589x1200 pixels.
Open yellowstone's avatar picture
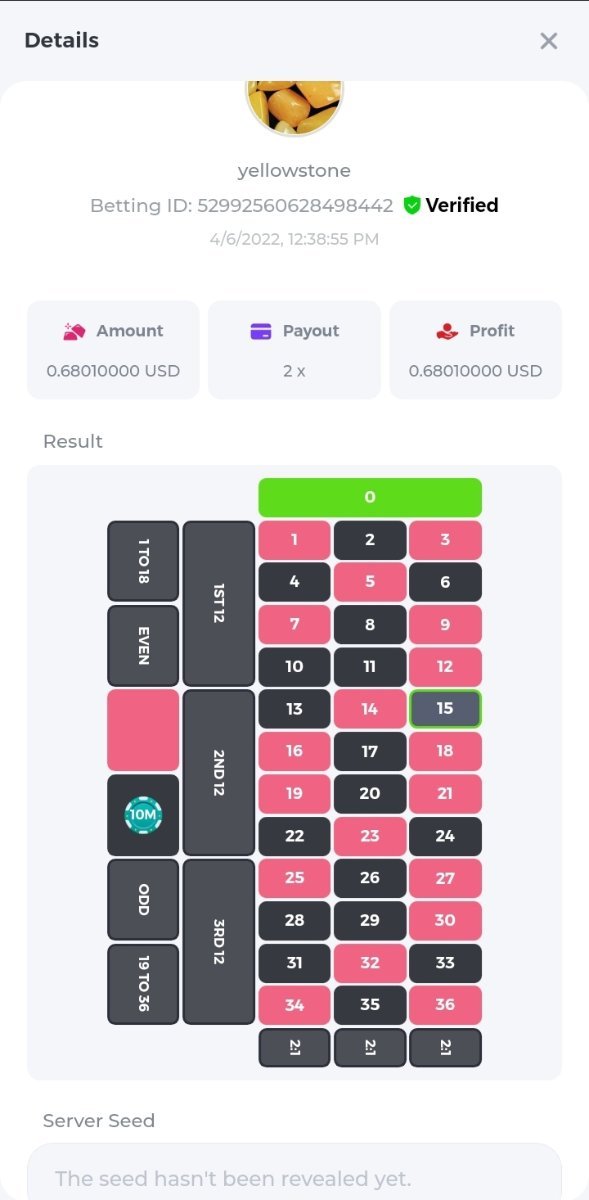294,107
